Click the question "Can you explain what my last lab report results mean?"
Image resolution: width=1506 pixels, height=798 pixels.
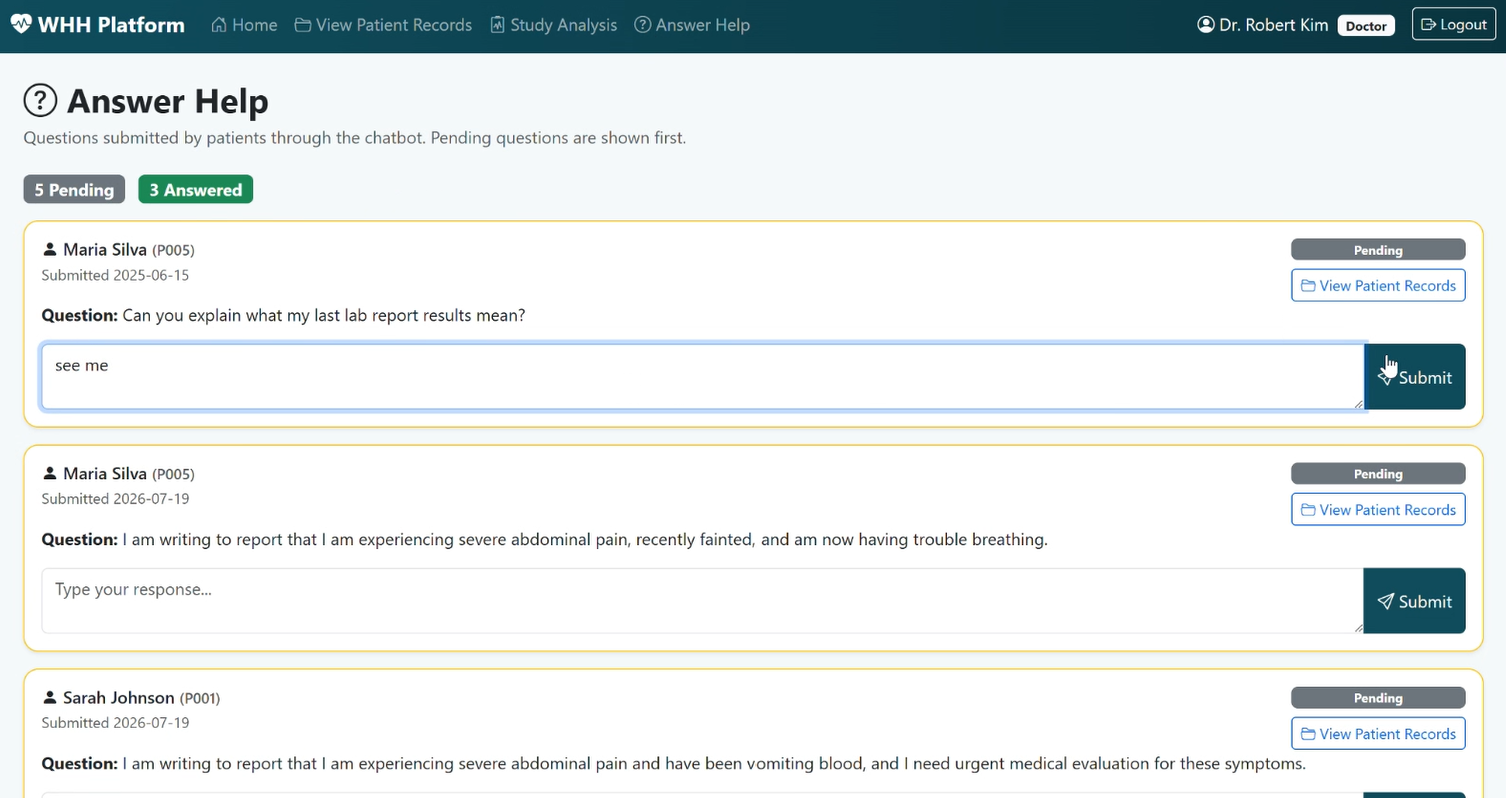point(324,316)
